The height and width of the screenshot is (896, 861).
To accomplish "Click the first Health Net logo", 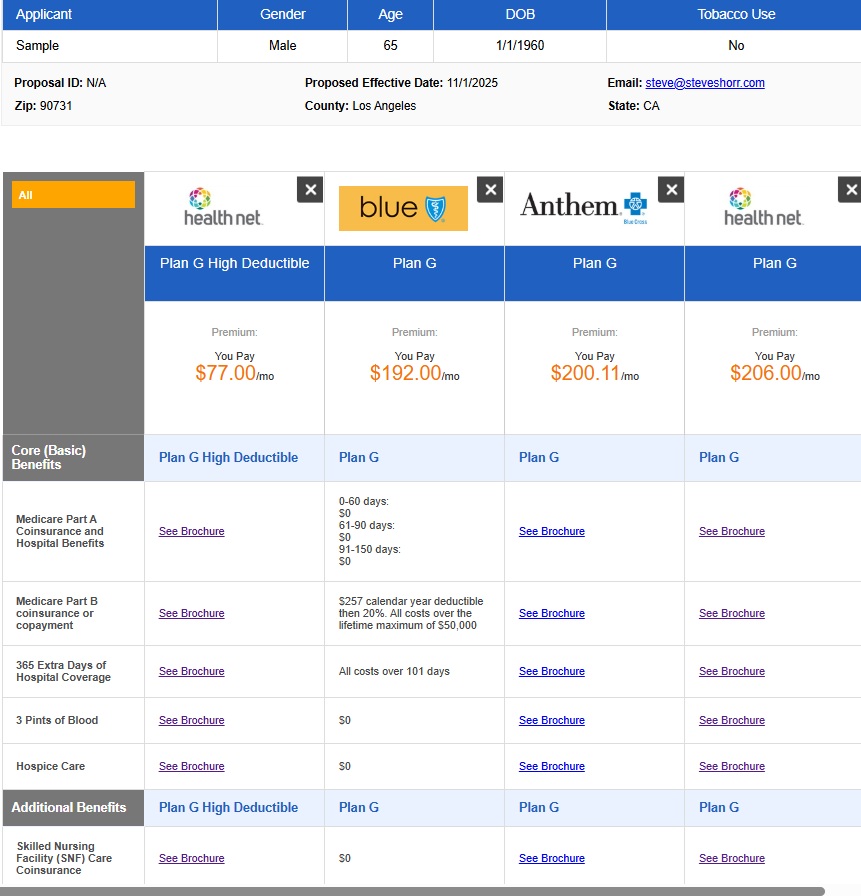I will point(223,207).
